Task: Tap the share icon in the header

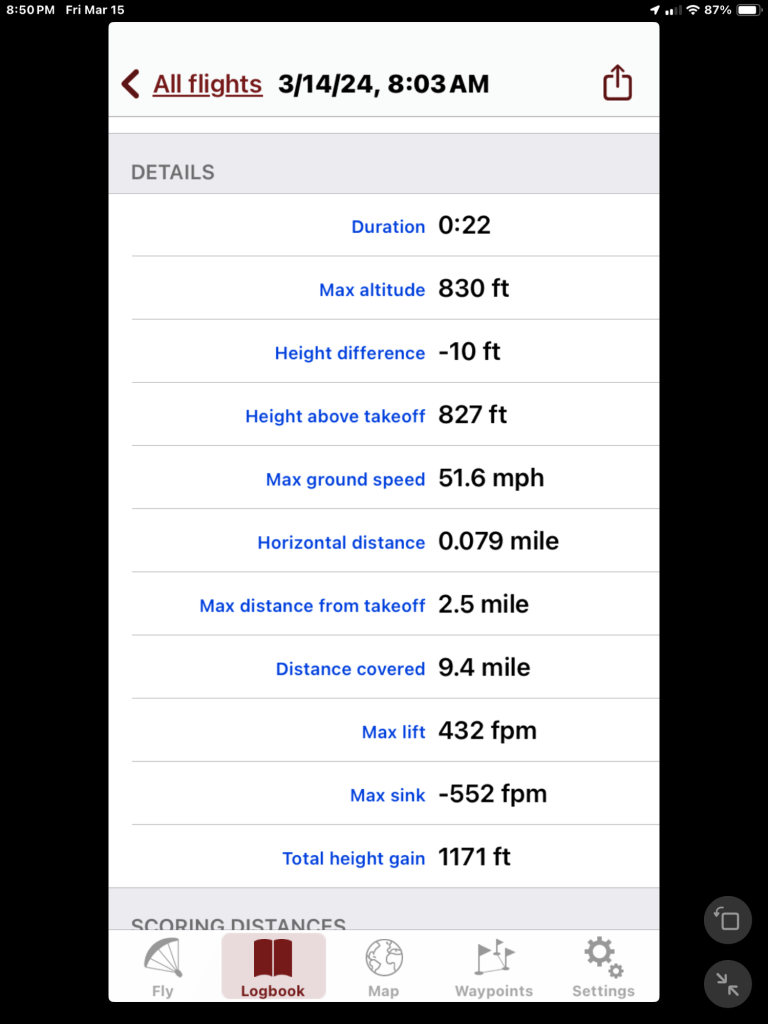Action: tap(617, 83)
